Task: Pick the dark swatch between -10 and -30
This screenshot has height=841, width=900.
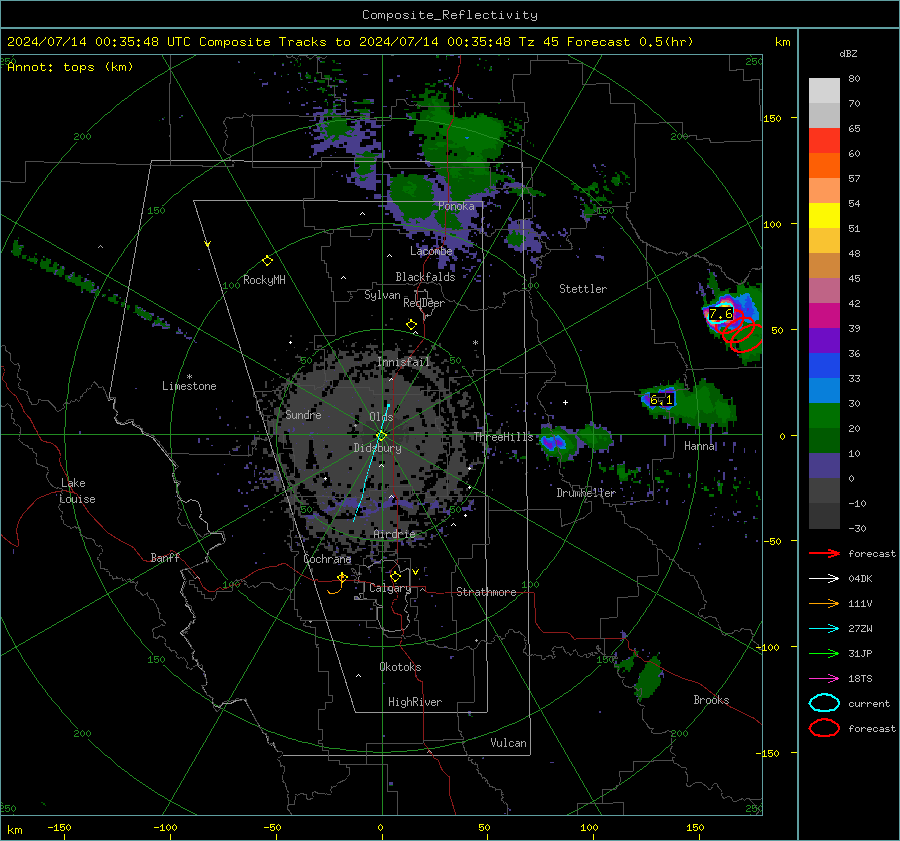Action: pos(824,516)
